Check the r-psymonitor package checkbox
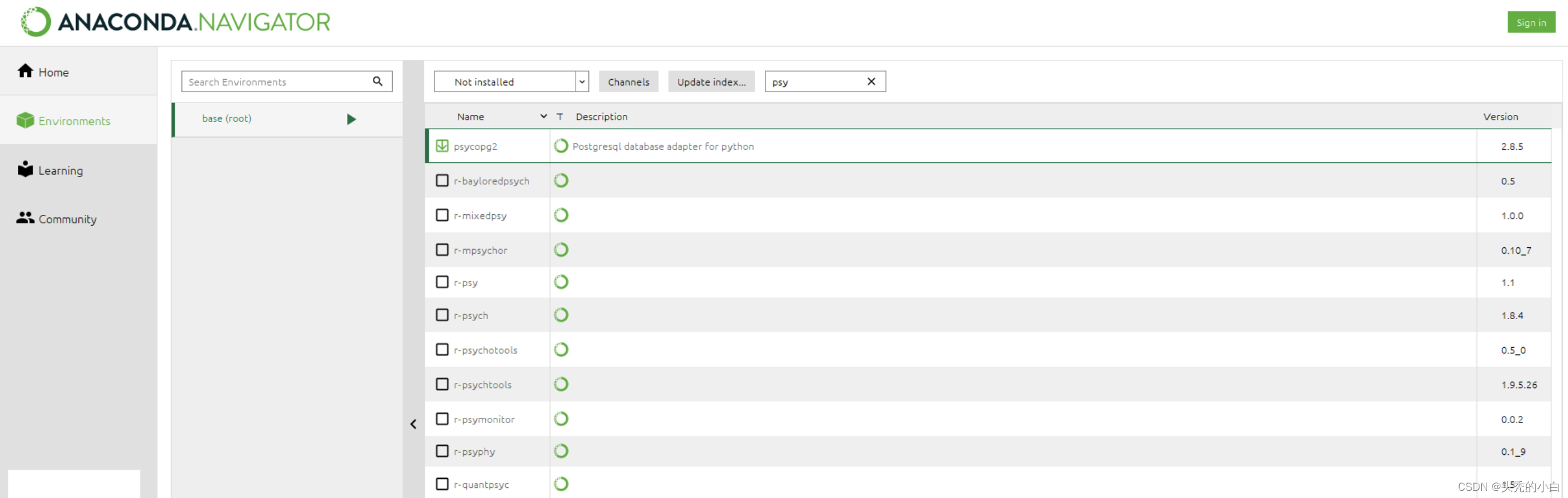Image resolution: width=1568 pixels, height=498 pixels. (x=442, y=420)
